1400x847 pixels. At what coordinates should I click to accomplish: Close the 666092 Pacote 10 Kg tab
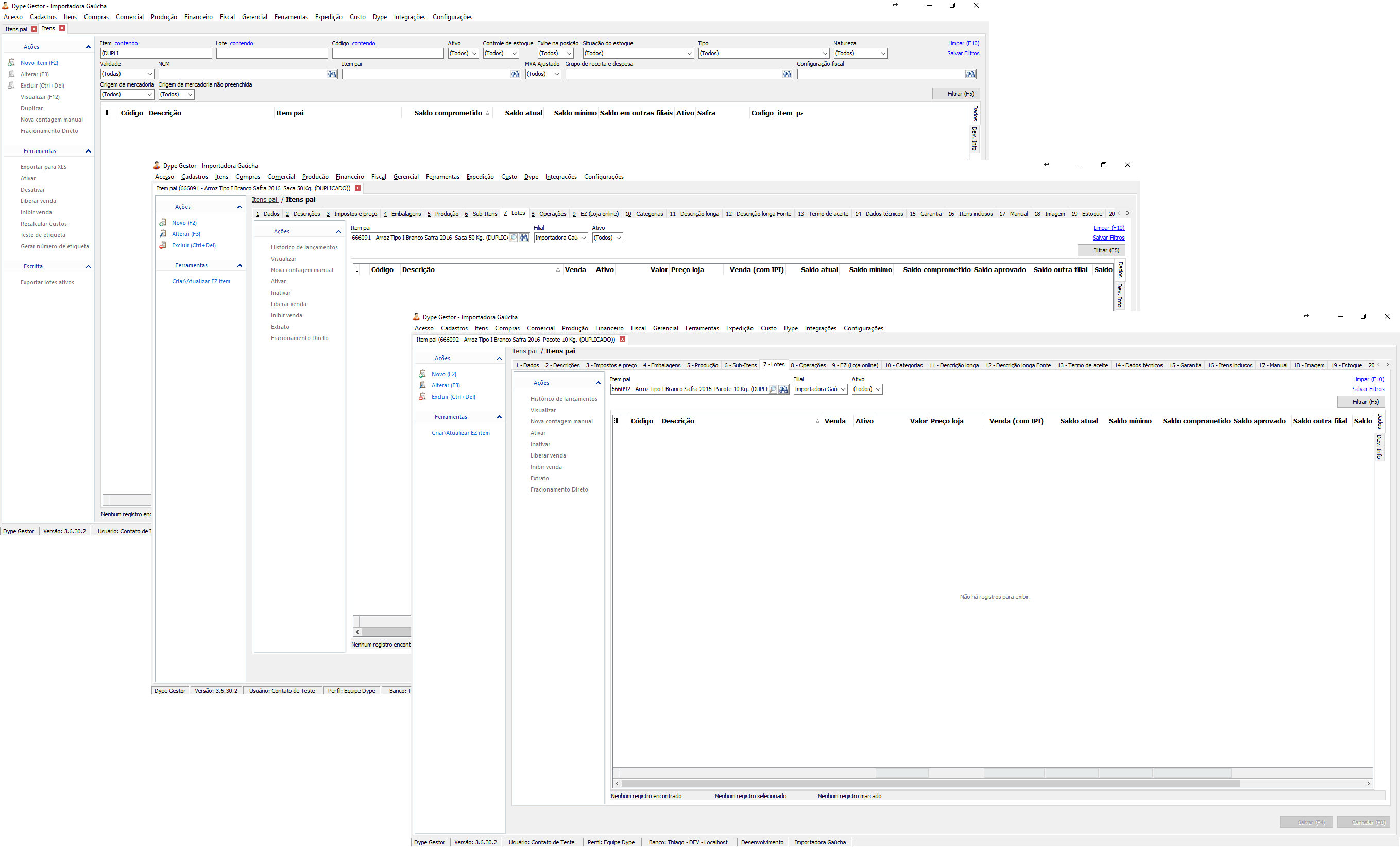click(x=623, y=340)
